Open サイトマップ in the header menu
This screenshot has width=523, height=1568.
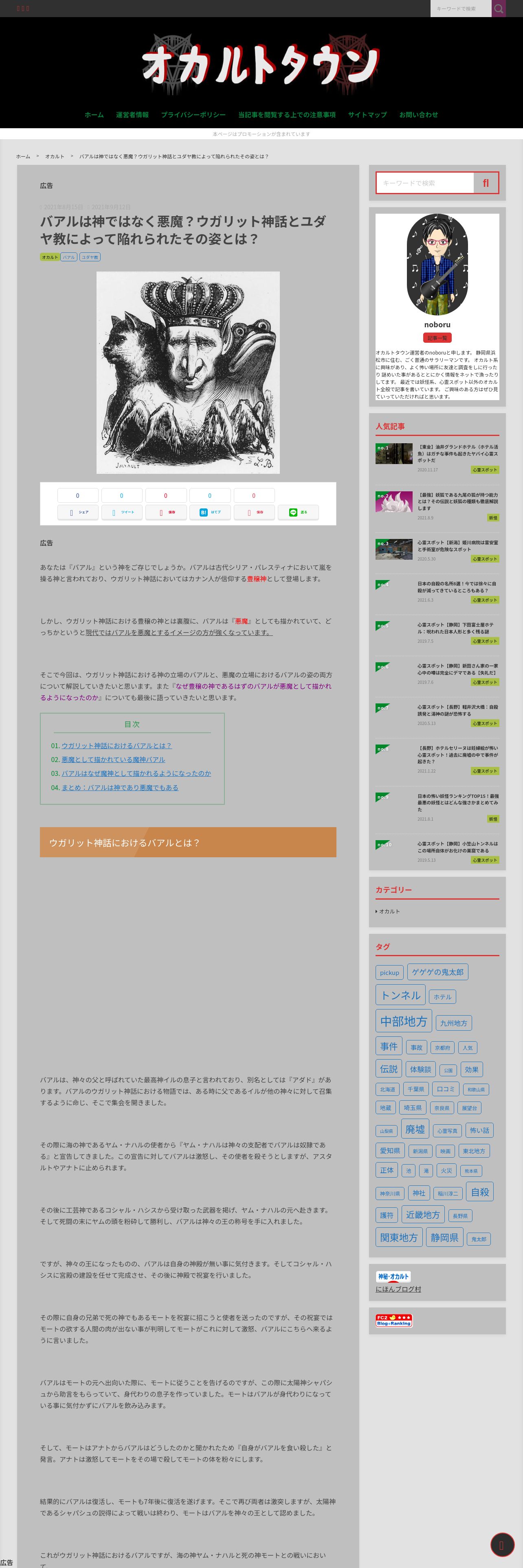(x=367, y=114)
